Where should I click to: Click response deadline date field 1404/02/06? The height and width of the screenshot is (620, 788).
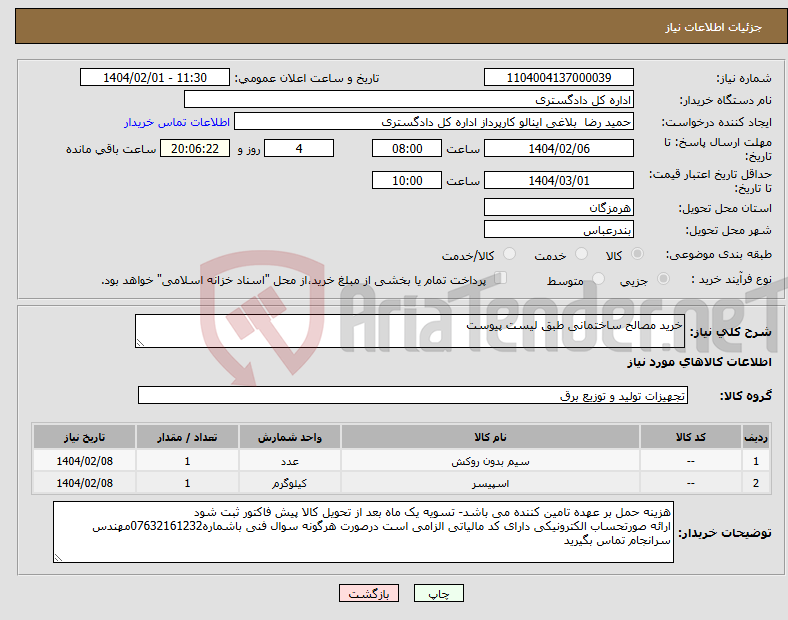[x=558, y=148]
